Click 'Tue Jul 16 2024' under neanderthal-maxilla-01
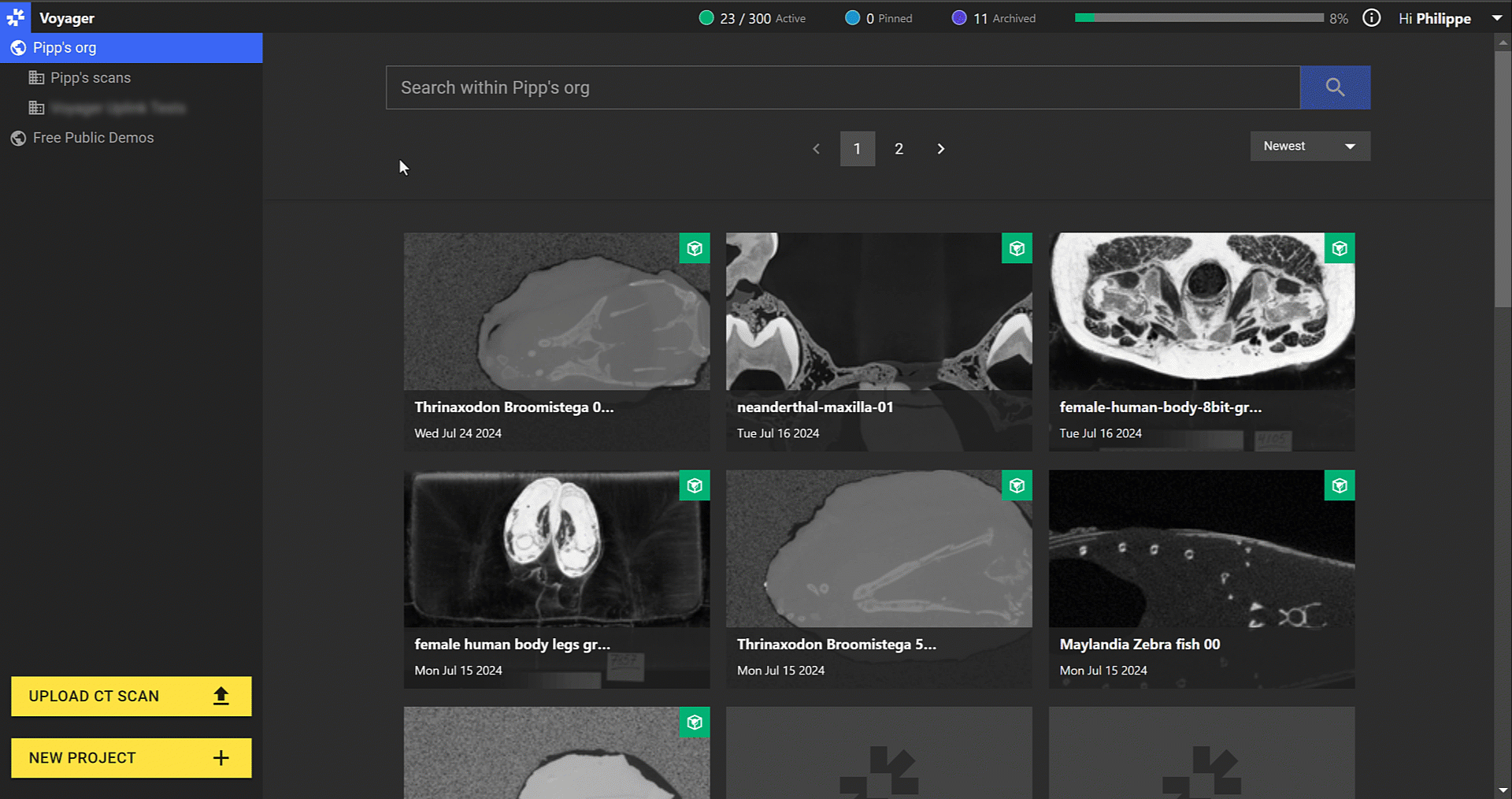 (778, 433)
